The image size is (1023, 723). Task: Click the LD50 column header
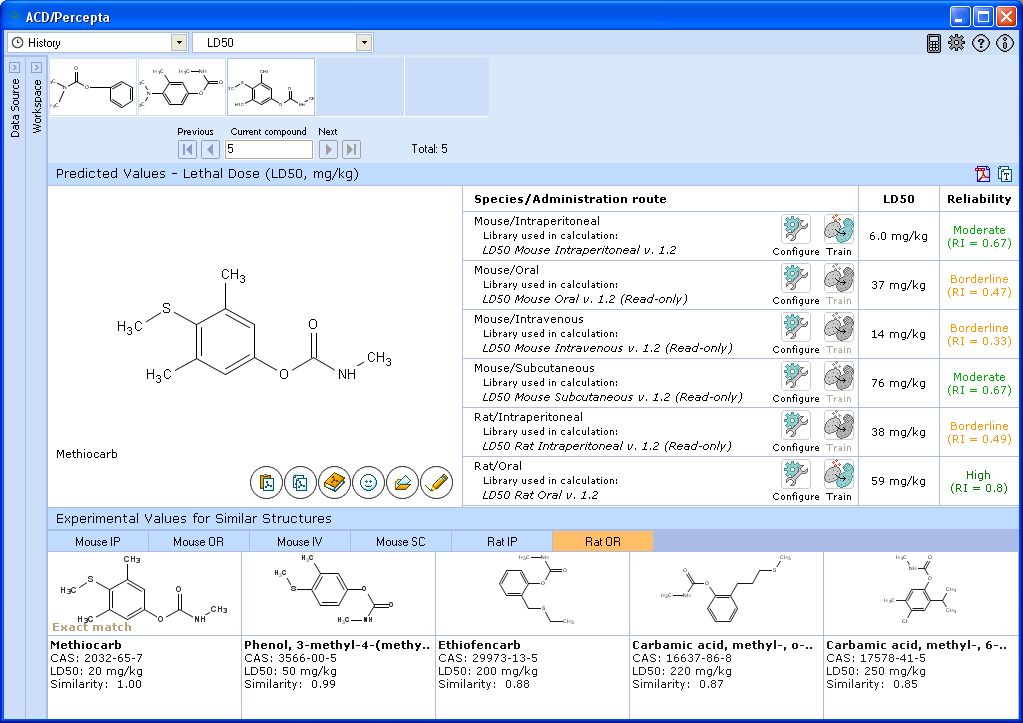pyautogui.click(x=898, y=199)
